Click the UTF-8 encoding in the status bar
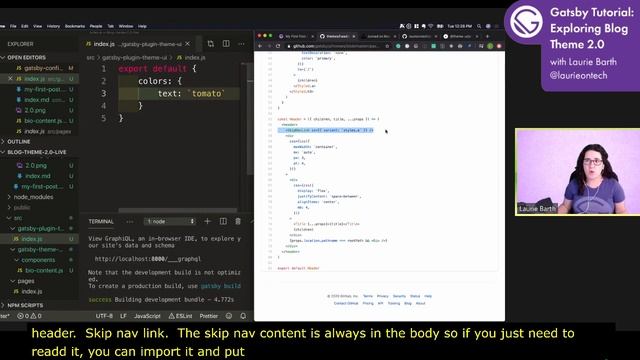Viewport: 640px width, 360px height. (104, 316)
